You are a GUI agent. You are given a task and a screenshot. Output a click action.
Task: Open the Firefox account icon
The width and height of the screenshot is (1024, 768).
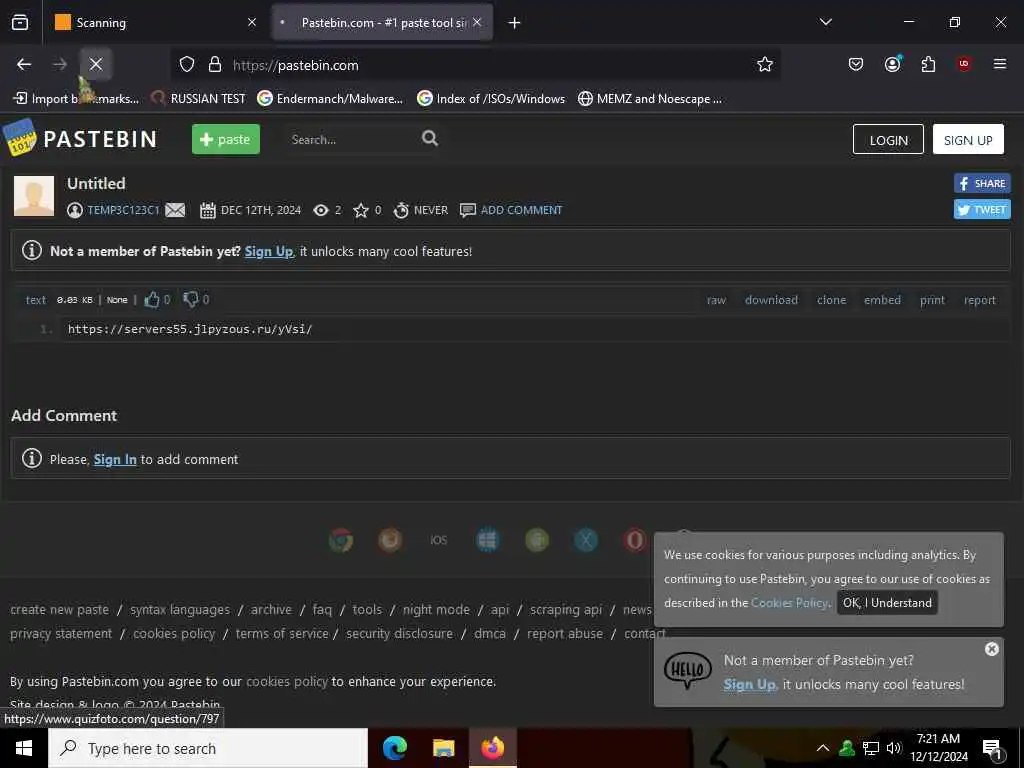893,63
